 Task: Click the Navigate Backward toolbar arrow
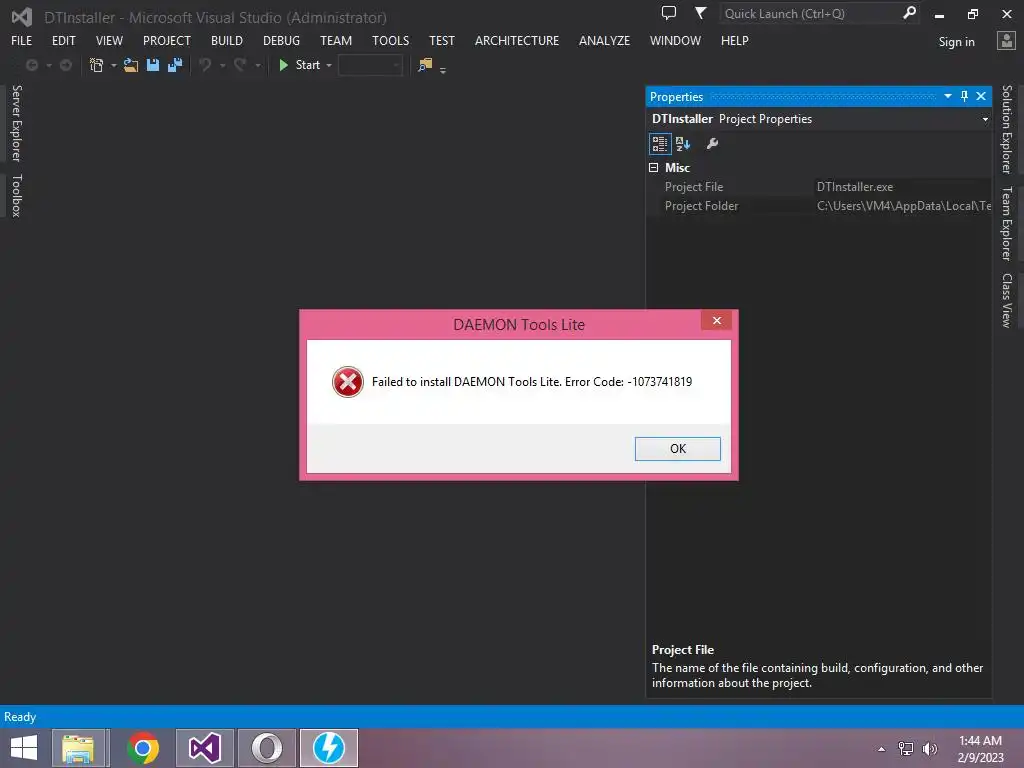pyautogui.click(x=31, y=65)
